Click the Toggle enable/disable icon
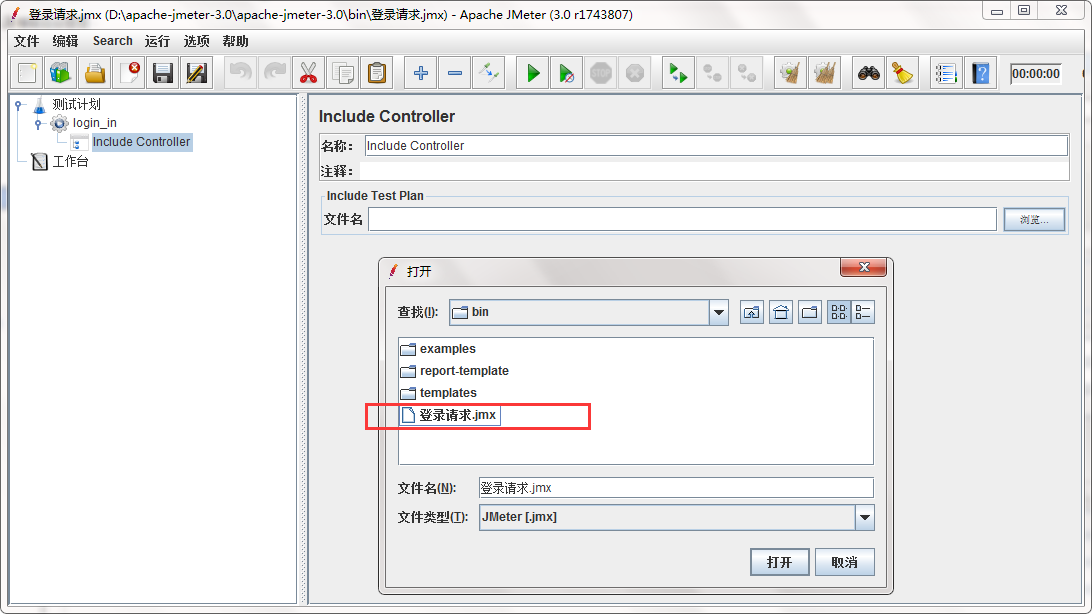The height and width of the screenshot is (614, 1092). pyautogui.click(x=489, y=72)
